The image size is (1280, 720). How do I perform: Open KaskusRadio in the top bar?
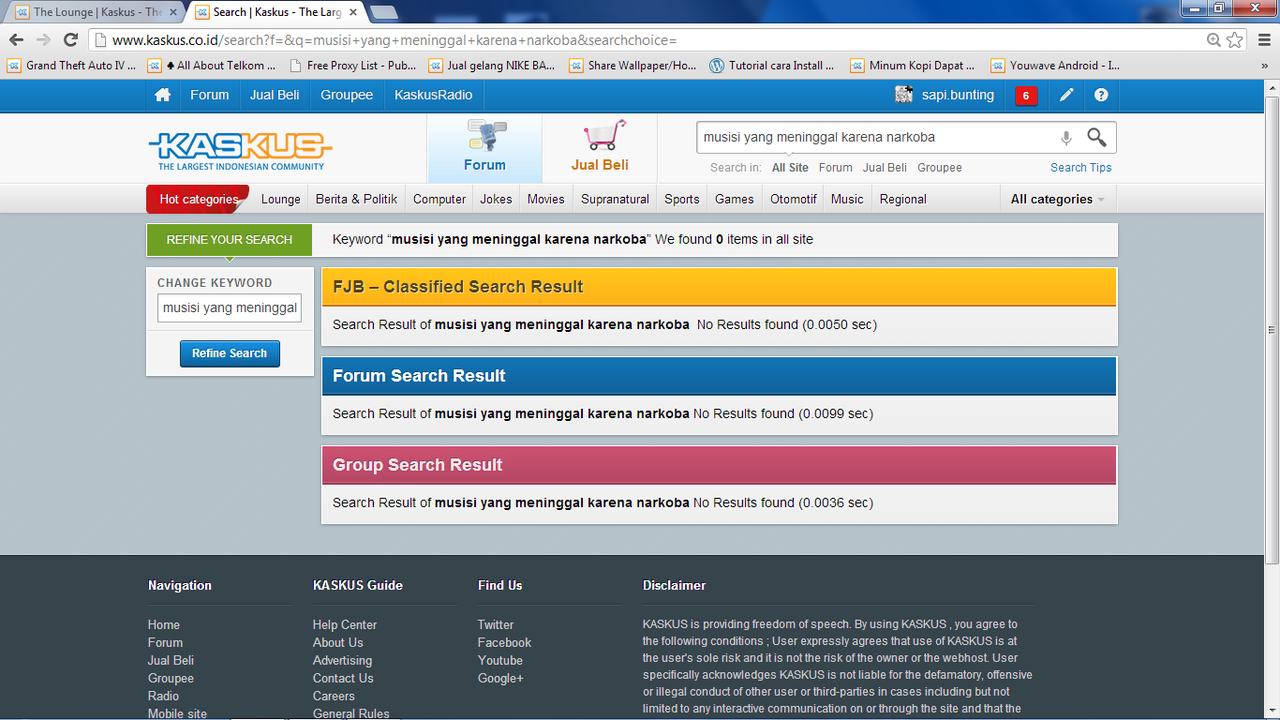click(x=433, y=95)
